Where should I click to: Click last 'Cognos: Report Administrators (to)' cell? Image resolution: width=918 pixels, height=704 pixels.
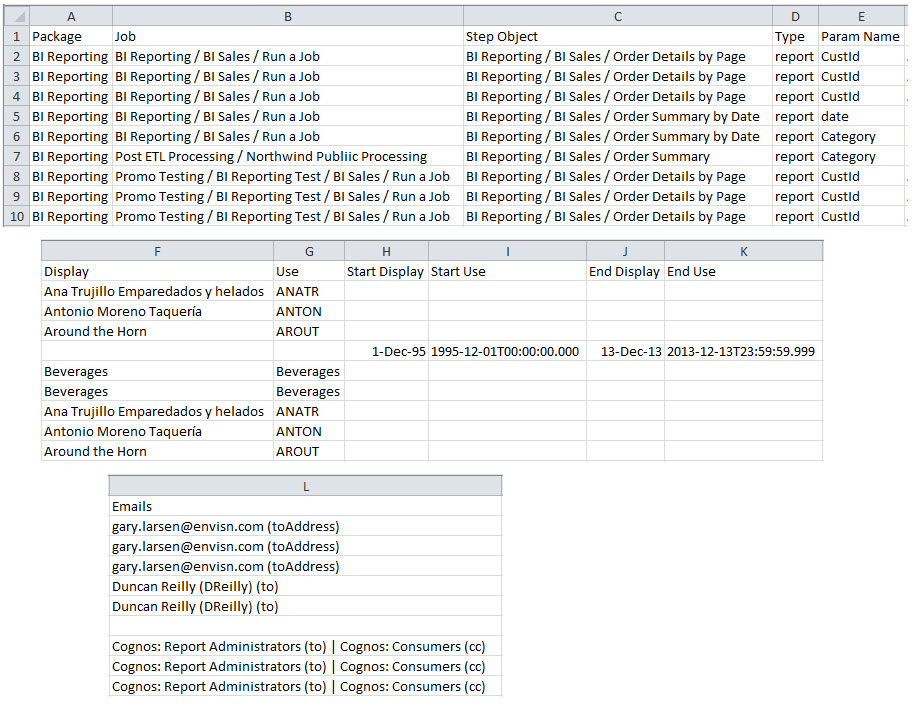coord(306,686)
